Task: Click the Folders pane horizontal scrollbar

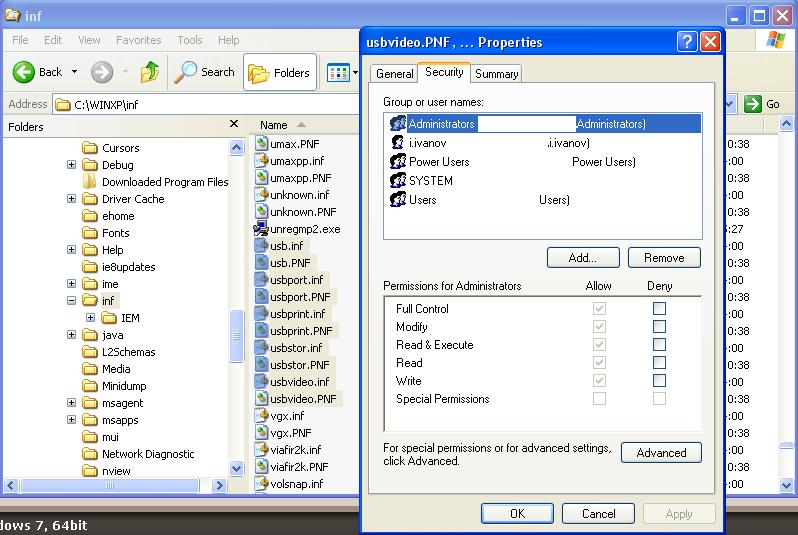Action: coord(120,486)
